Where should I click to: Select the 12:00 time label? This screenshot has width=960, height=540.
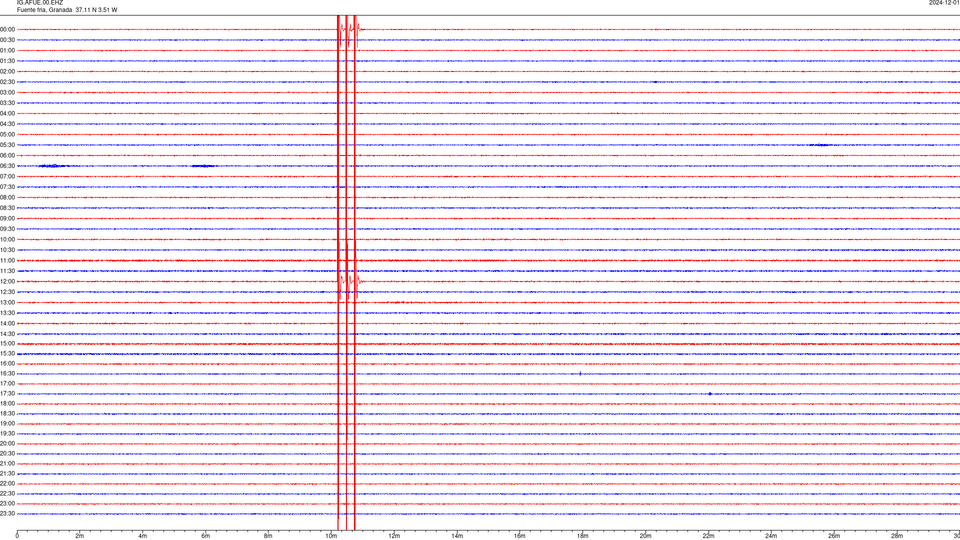click(7, 282)
